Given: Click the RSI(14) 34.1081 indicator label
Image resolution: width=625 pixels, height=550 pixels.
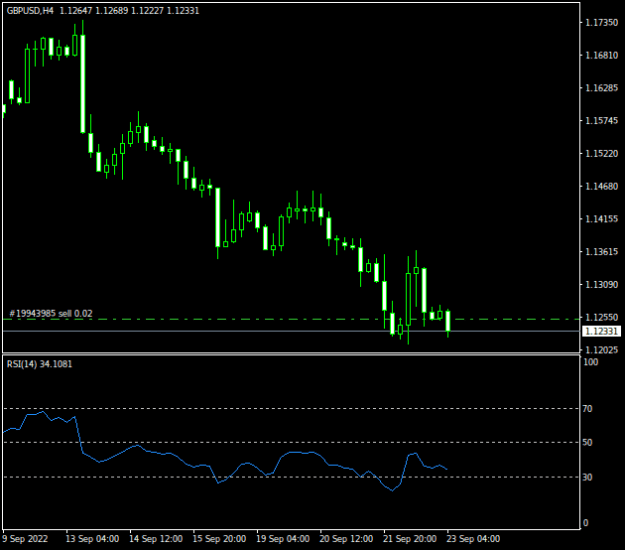Looking at the screenshot, I should 39,364.
